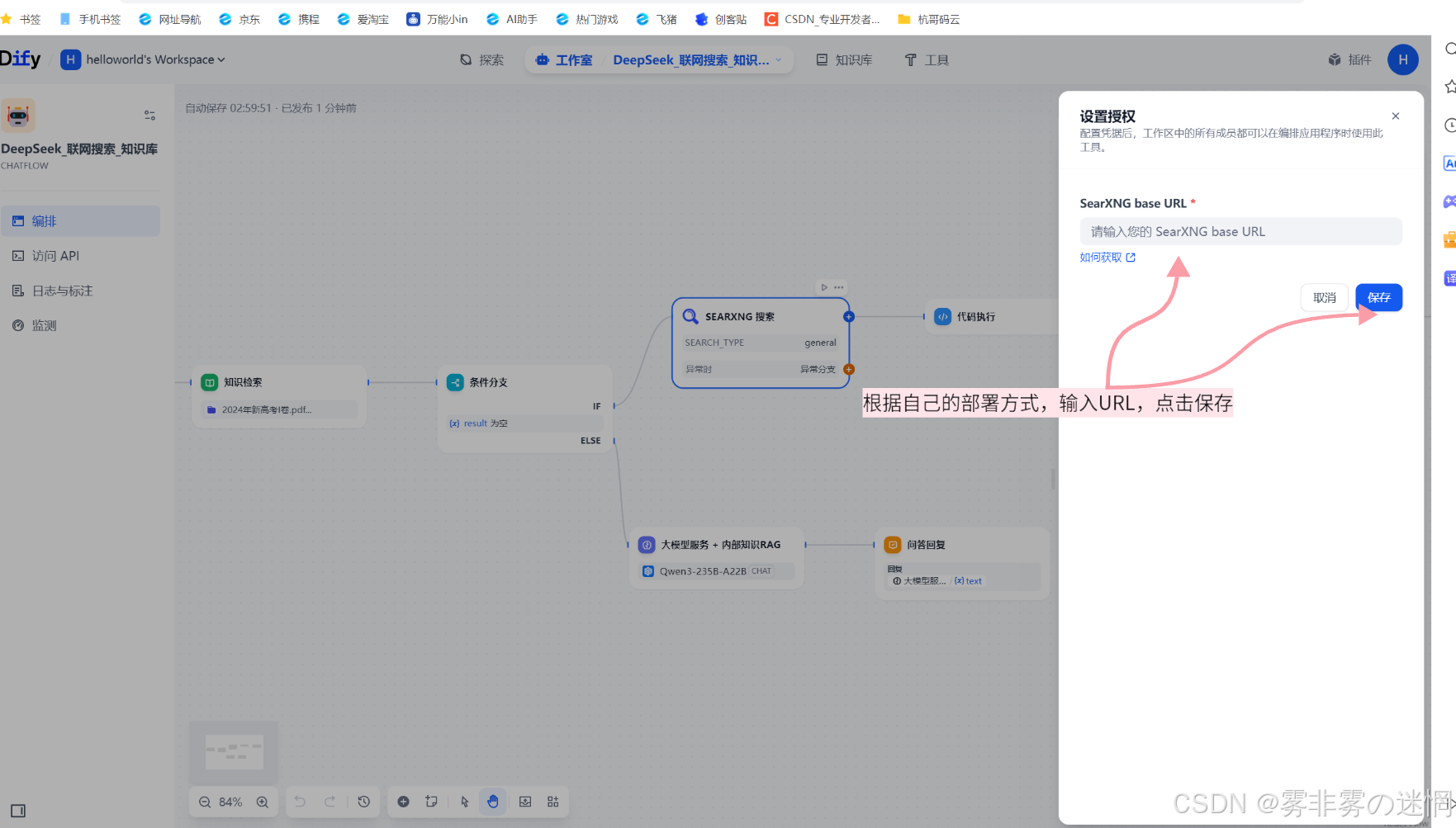Open the helloworld's Workspace dropdown
Image resolution: width=1456 pixels, height=828 pixels.
click(143, 59)
